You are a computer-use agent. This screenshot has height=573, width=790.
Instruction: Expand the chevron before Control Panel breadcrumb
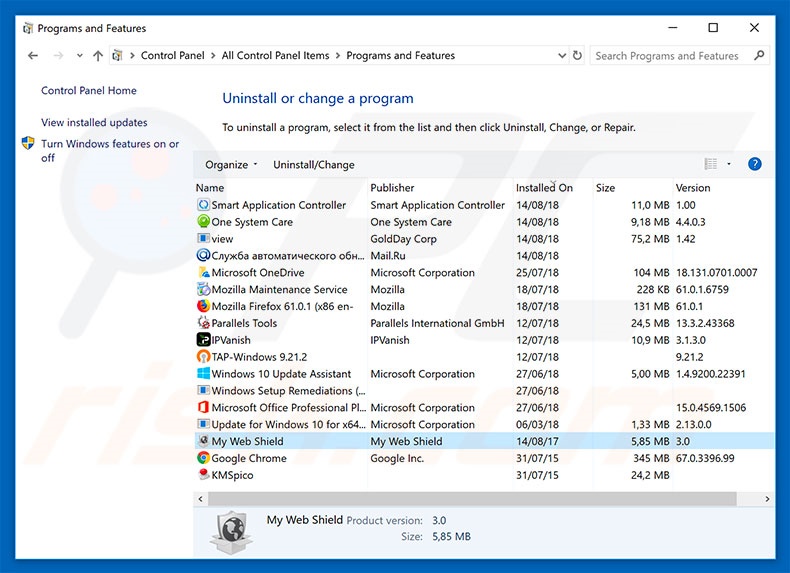pyautogui.click(x=132, y=55)
